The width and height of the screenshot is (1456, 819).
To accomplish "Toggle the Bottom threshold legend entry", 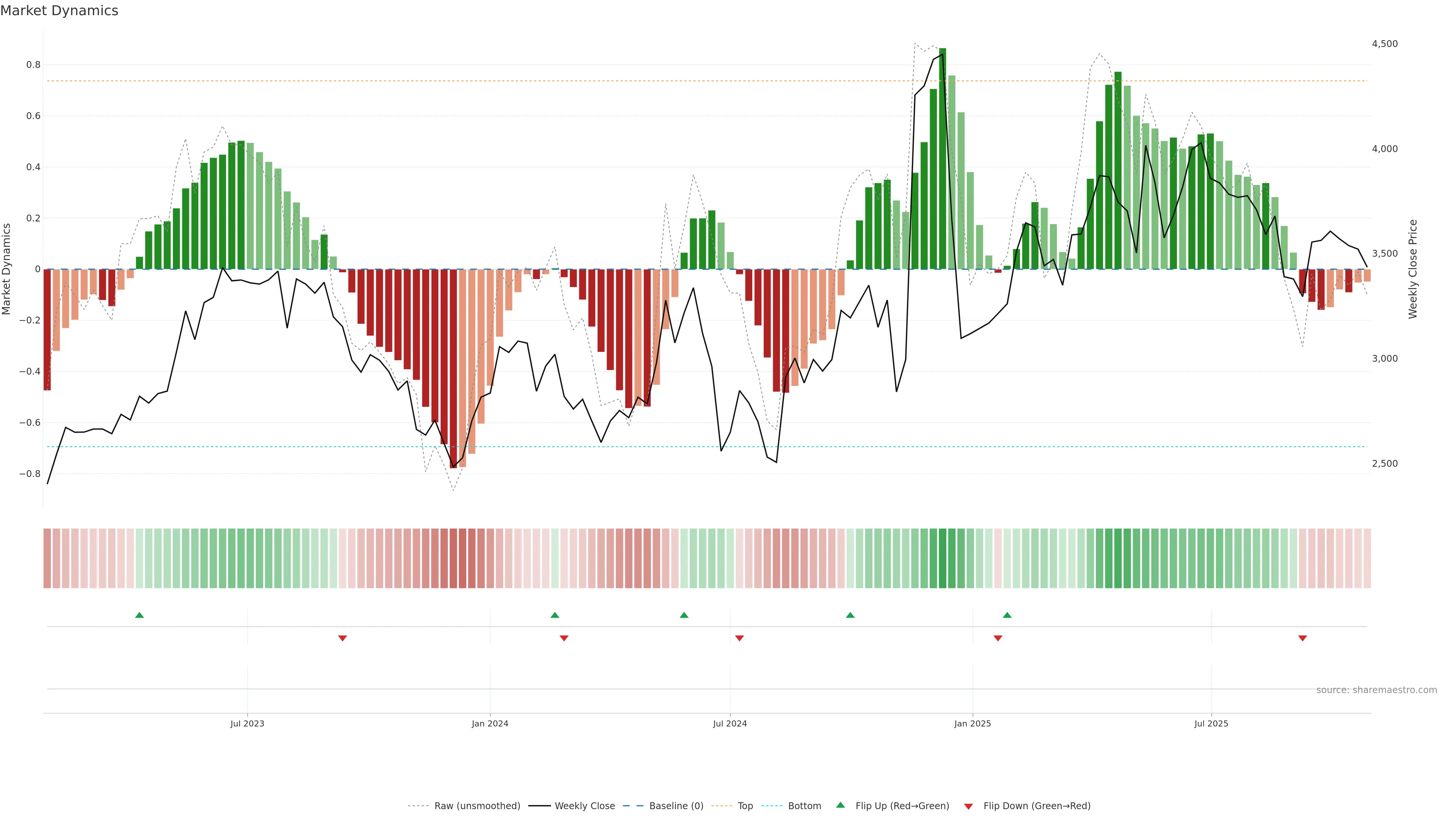I will click(804, 806).
